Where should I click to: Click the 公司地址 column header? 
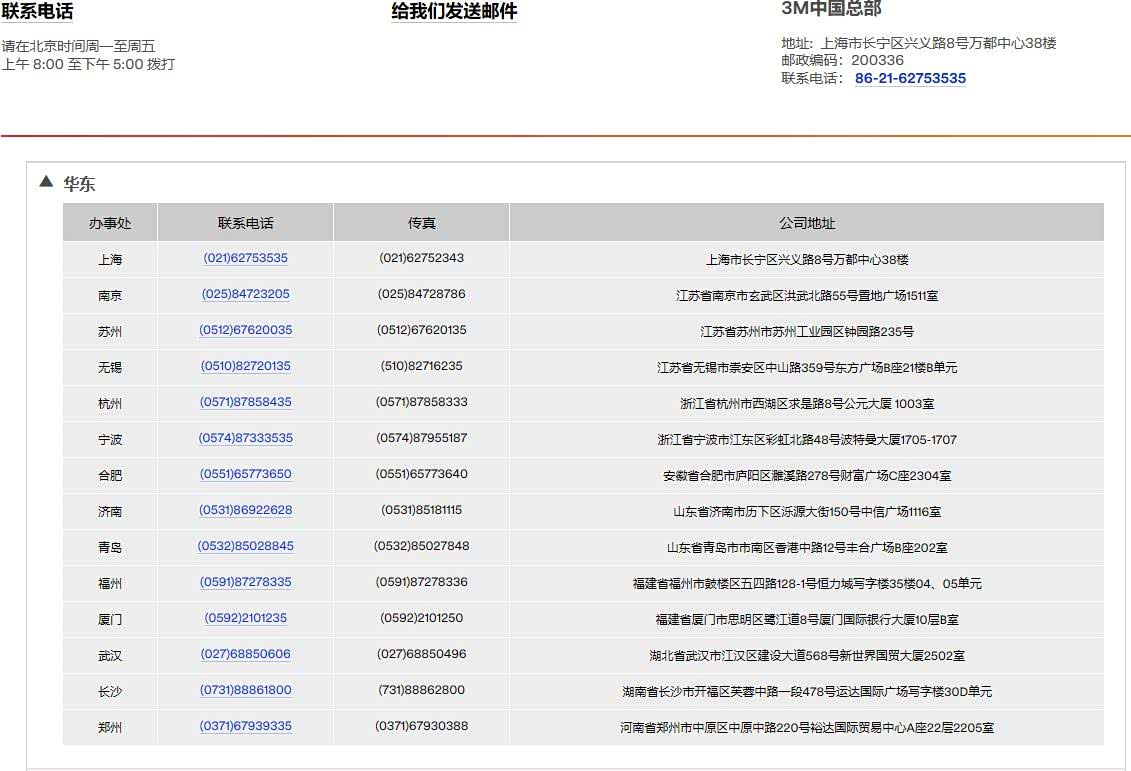[806, 223]
